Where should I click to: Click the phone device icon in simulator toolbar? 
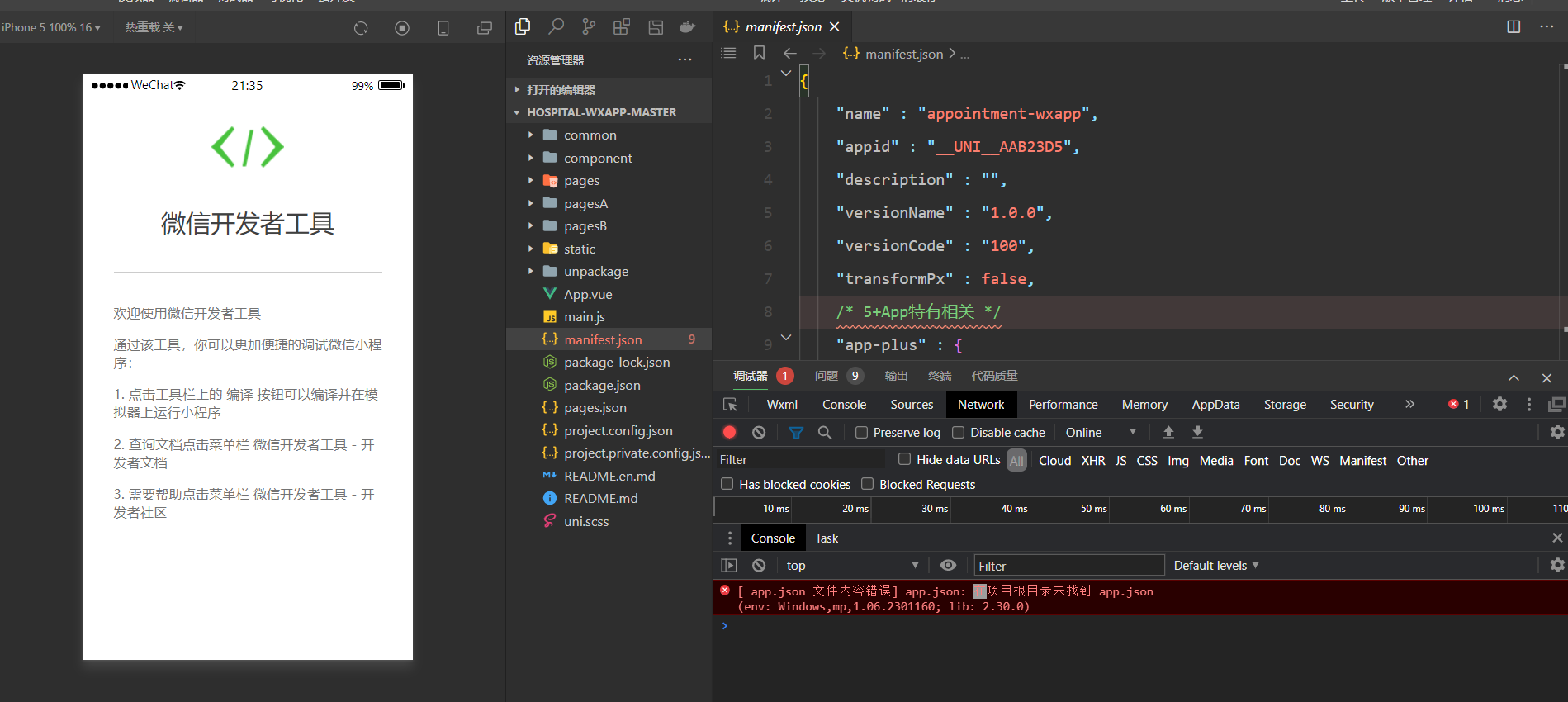click(x=443, y=28)
